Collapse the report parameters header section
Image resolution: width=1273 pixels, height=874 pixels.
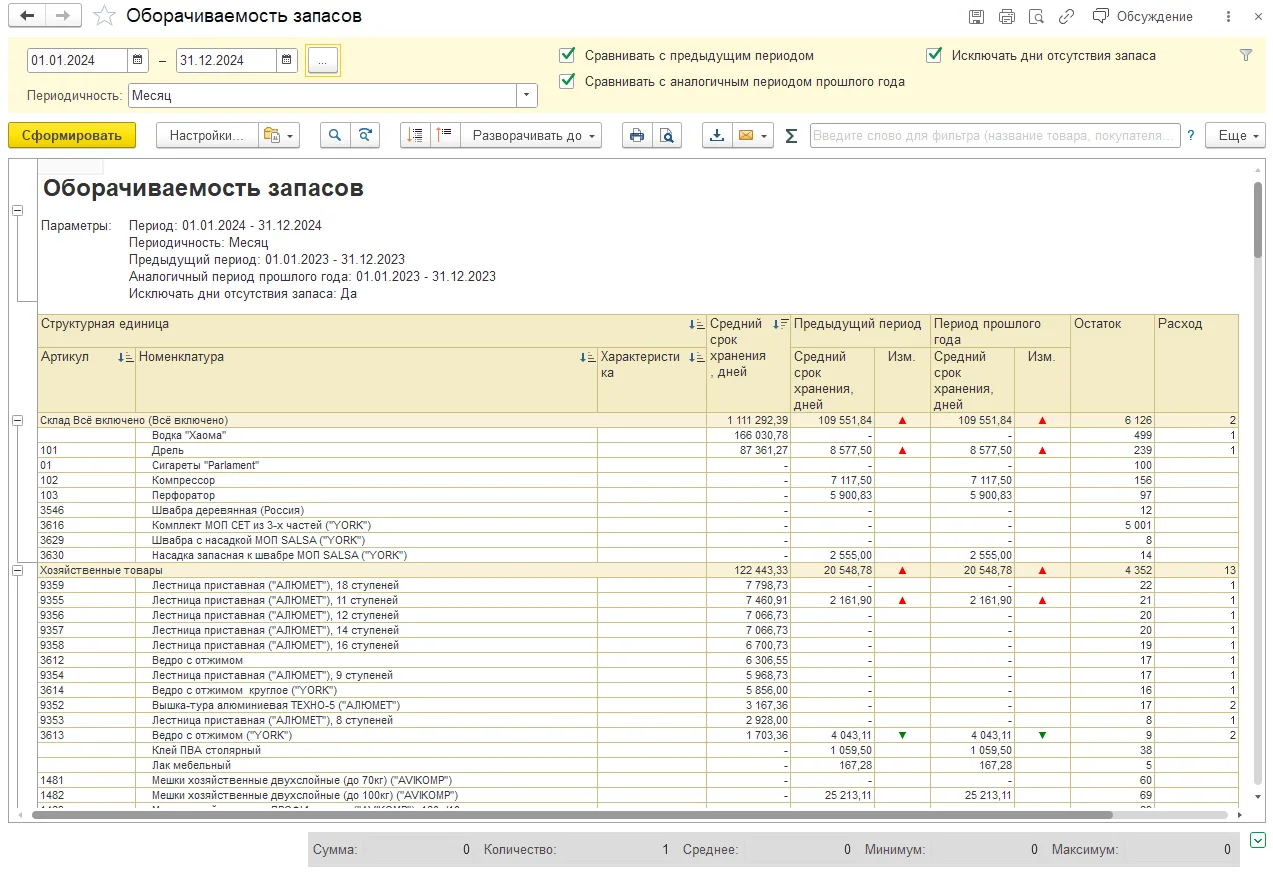[17, 211]
